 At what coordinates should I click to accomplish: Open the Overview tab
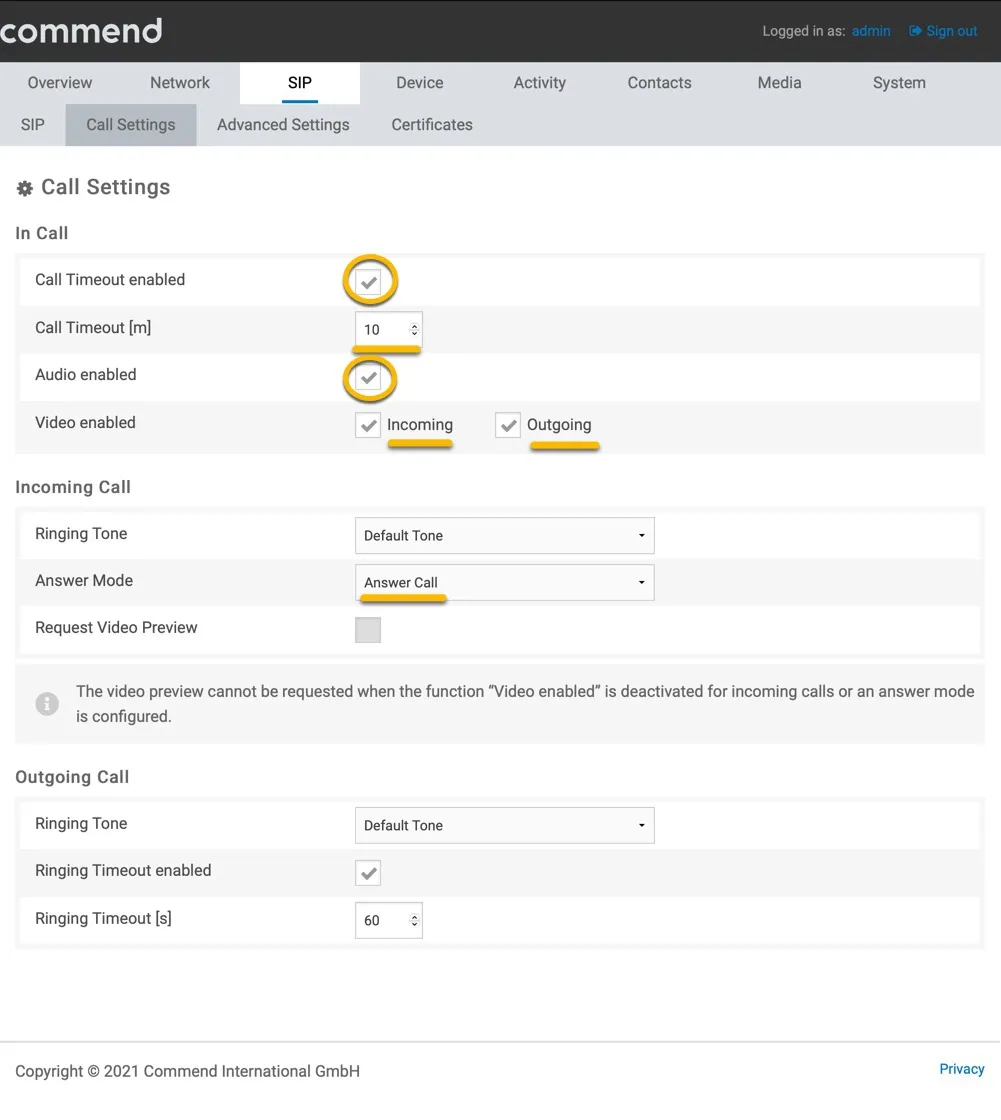pyautogui.click(x=60, y=83)
